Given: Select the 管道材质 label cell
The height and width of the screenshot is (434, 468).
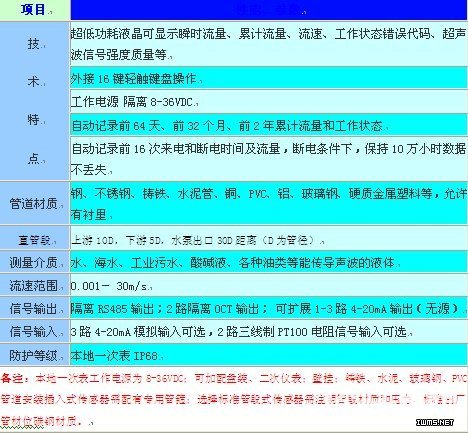Looking at the screenshot, I should tap(34, 203).
